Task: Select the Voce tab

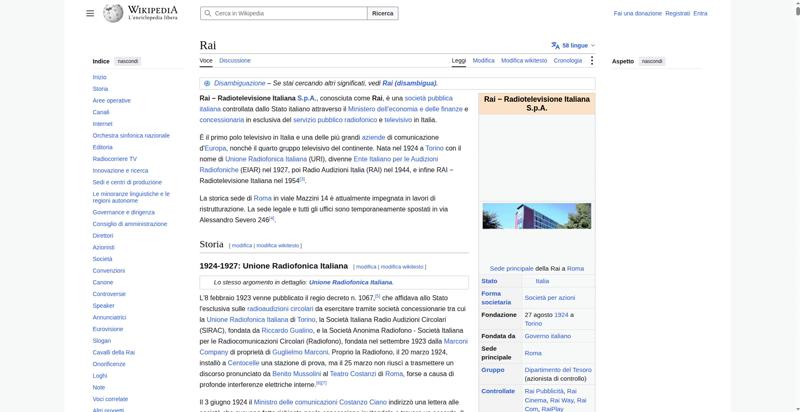Action: click(x=206, y=60)
